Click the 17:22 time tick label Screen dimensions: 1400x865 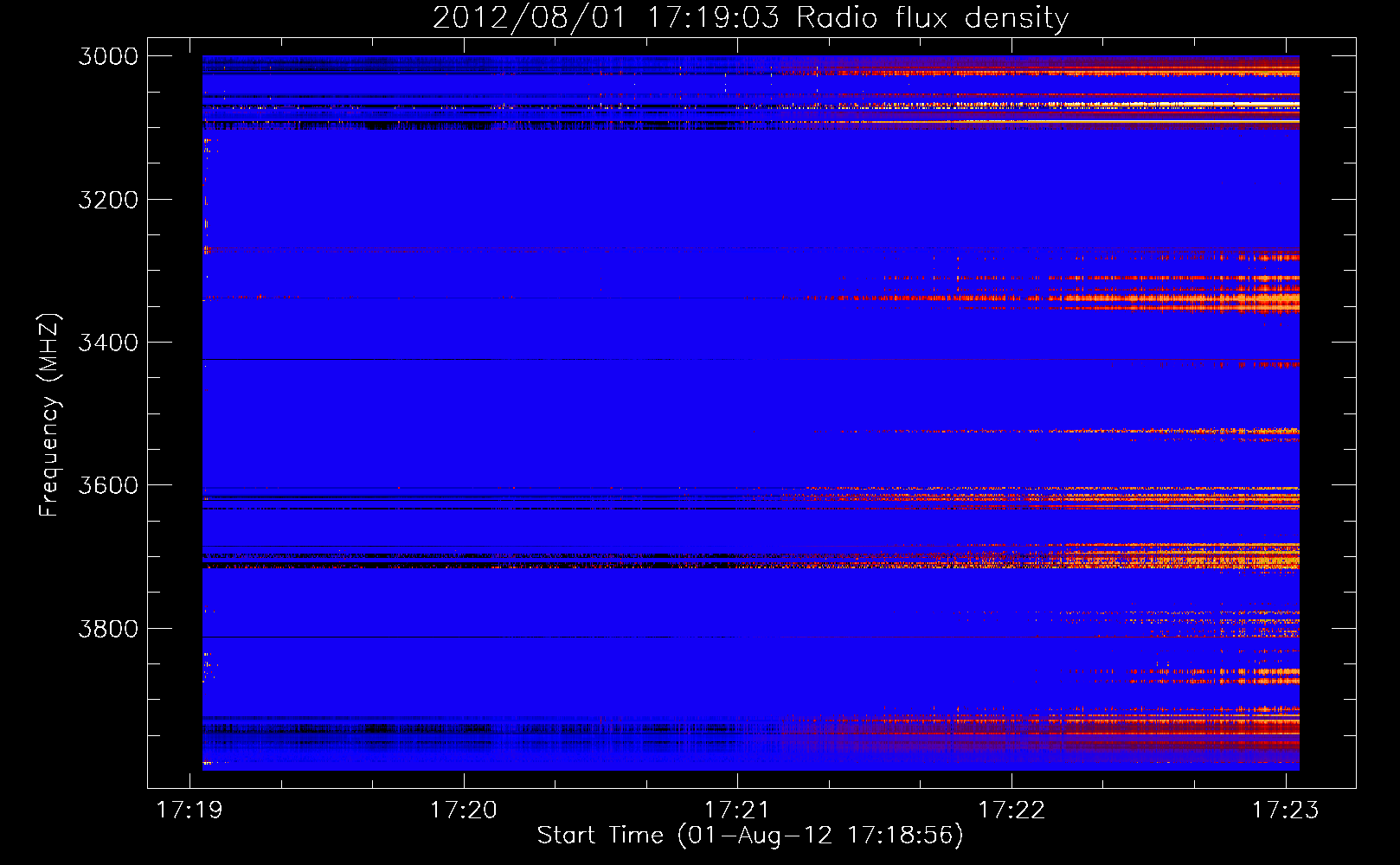click(1011, 810)
